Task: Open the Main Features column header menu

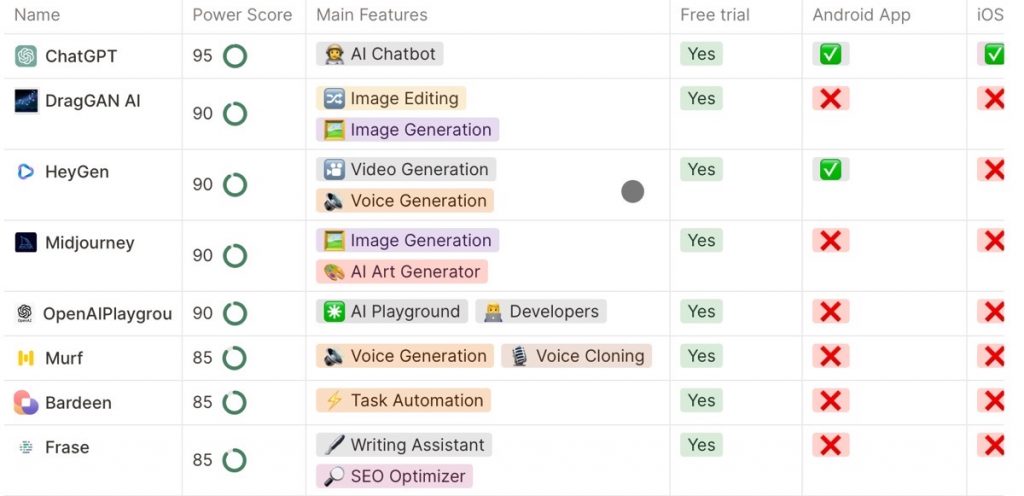Action: pyautogui.click(x=372, y=15)
